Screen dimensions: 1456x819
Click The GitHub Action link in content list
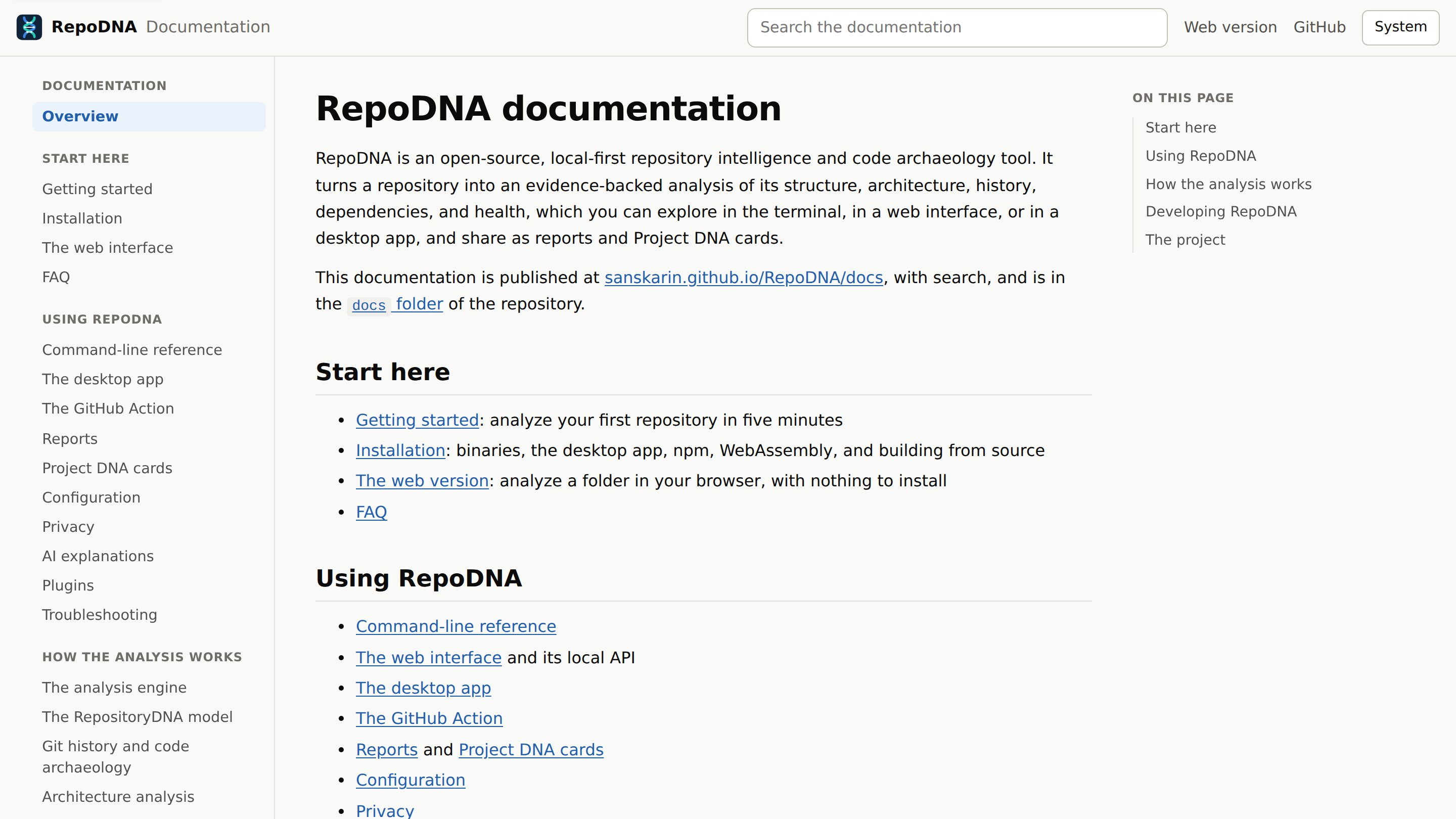[x=429, y=718]
